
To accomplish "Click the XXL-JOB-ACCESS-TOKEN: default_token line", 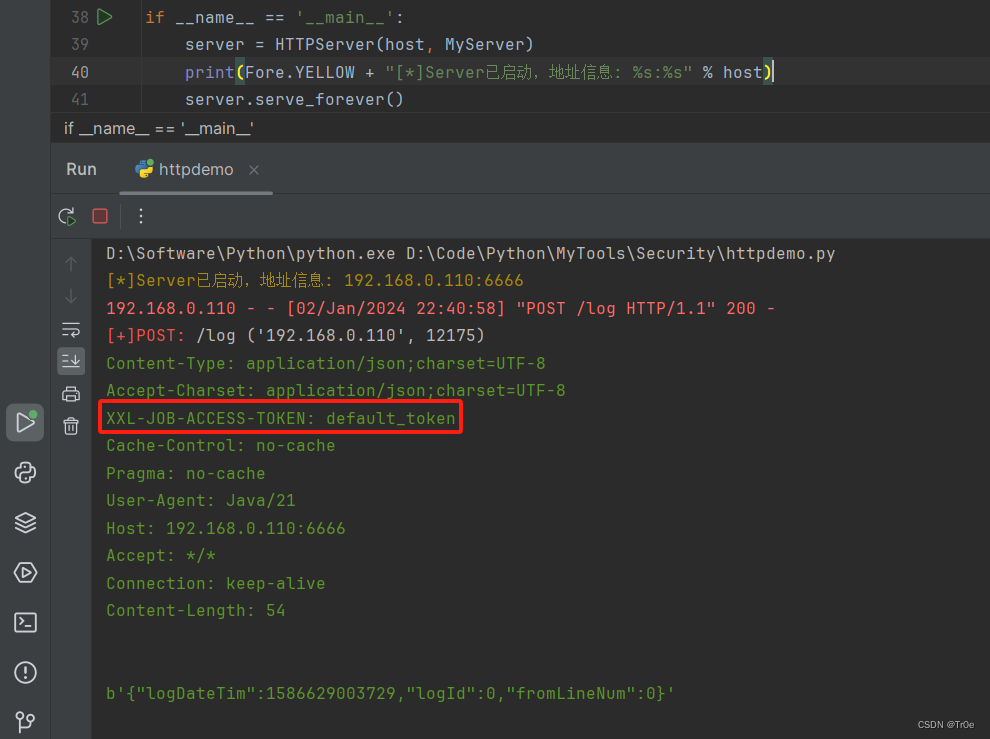I will tap(281, 418).
